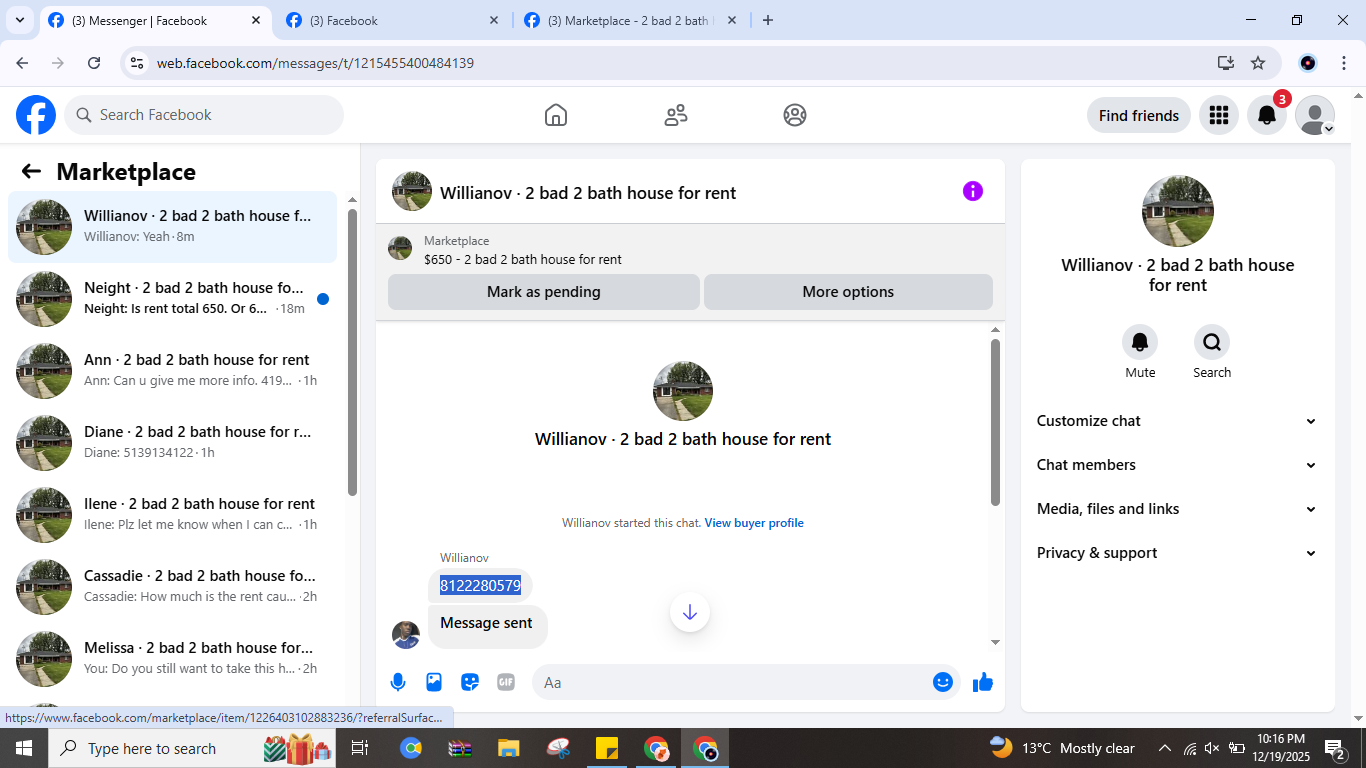
Task: Click the conversation list scrollbar
Action: click(352, 352)
